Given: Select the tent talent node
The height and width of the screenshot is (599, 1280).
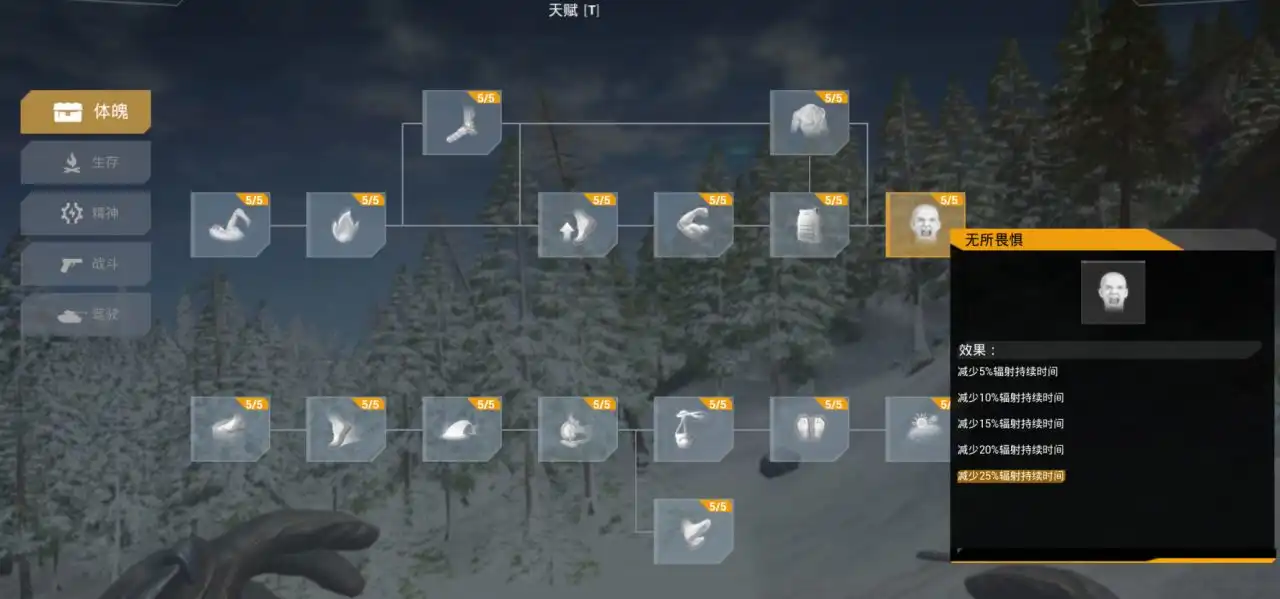Looking at the screenshot, I should point(462,429).
